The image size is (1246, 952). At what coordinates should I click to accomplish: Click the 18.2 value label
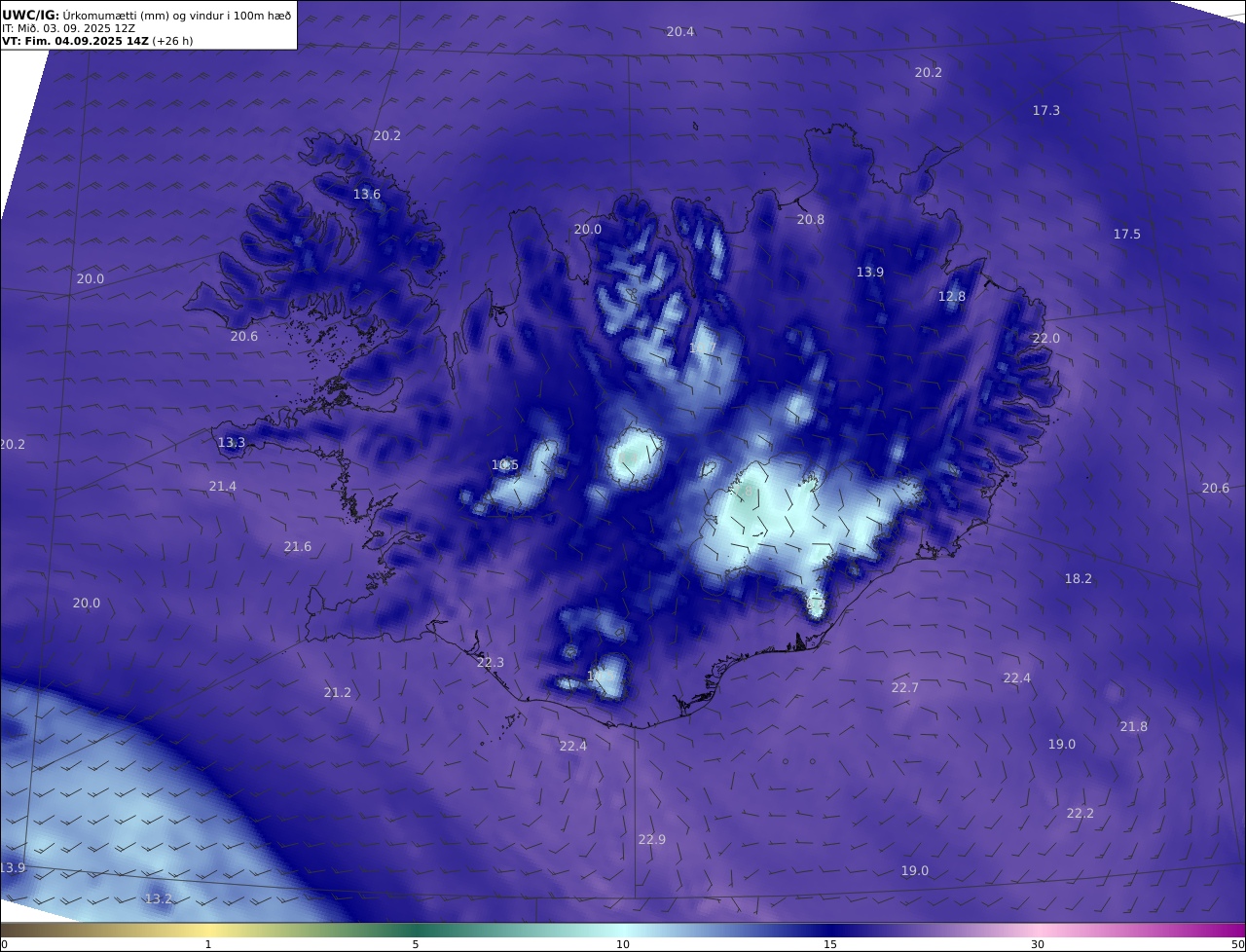coord(1079,579)
